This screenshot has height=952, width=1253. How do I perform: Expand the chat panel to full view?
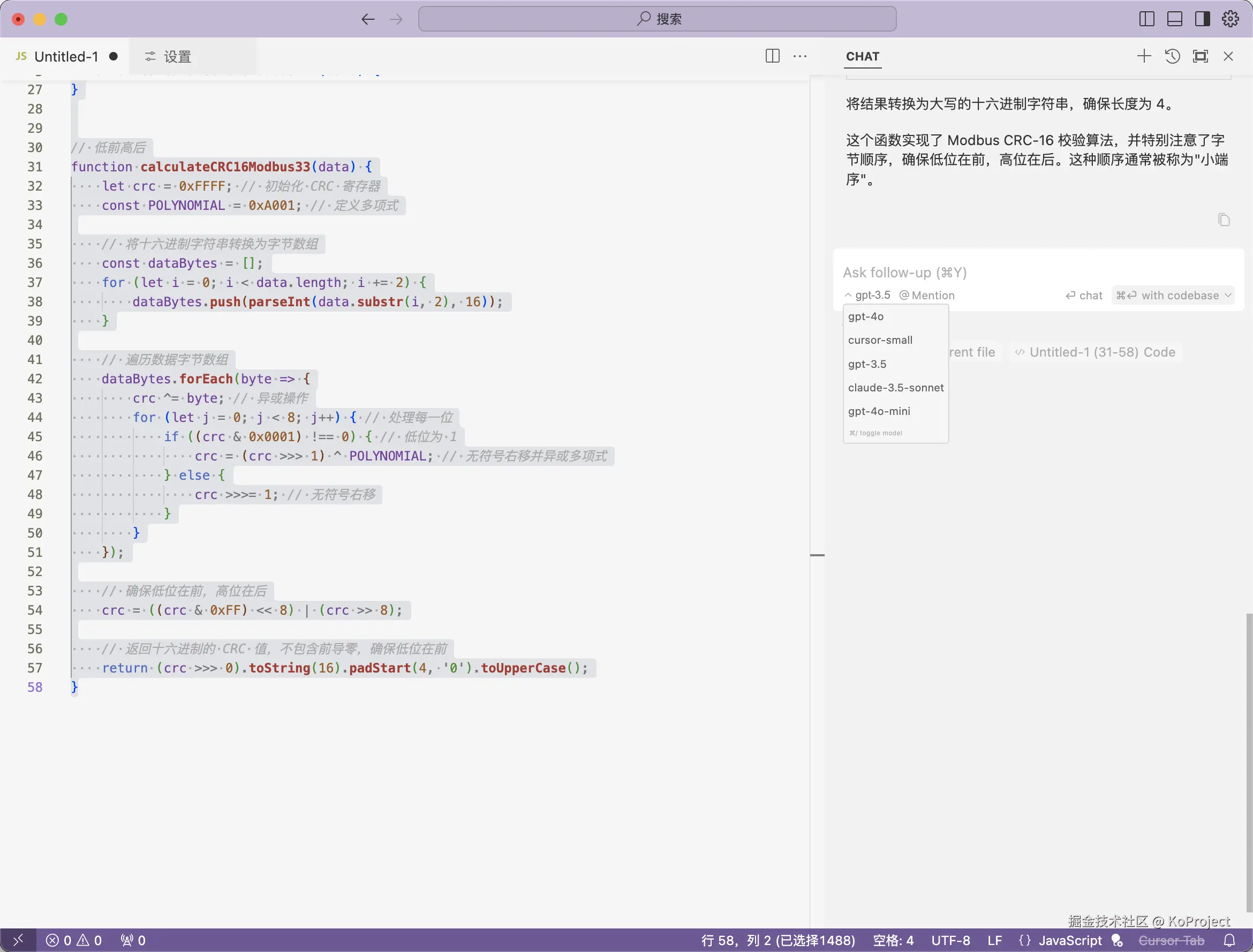tap(1201, 56)
